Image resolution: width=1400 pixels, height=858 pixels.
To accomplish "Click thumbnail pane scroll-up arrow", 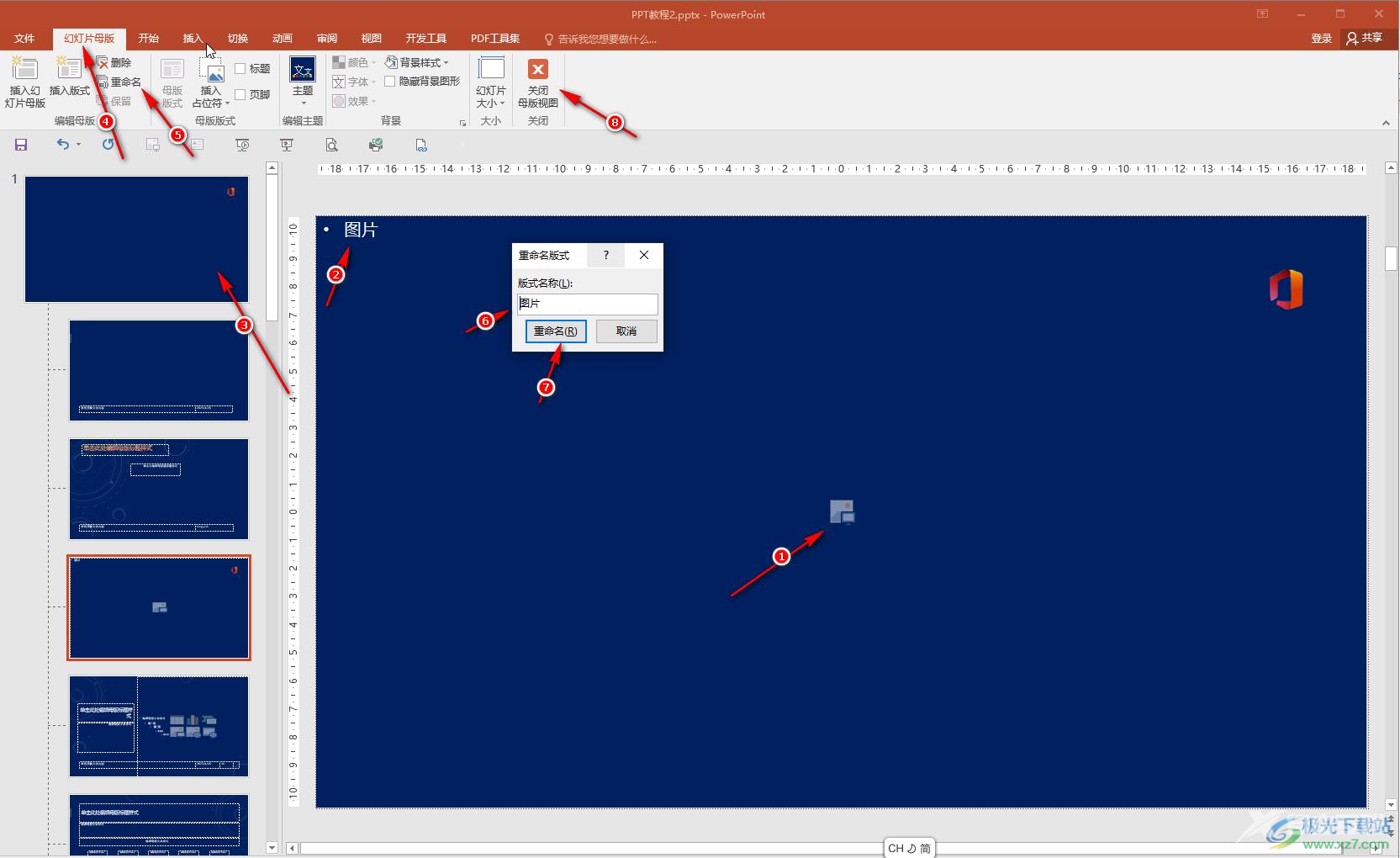I will coord(272,168).
